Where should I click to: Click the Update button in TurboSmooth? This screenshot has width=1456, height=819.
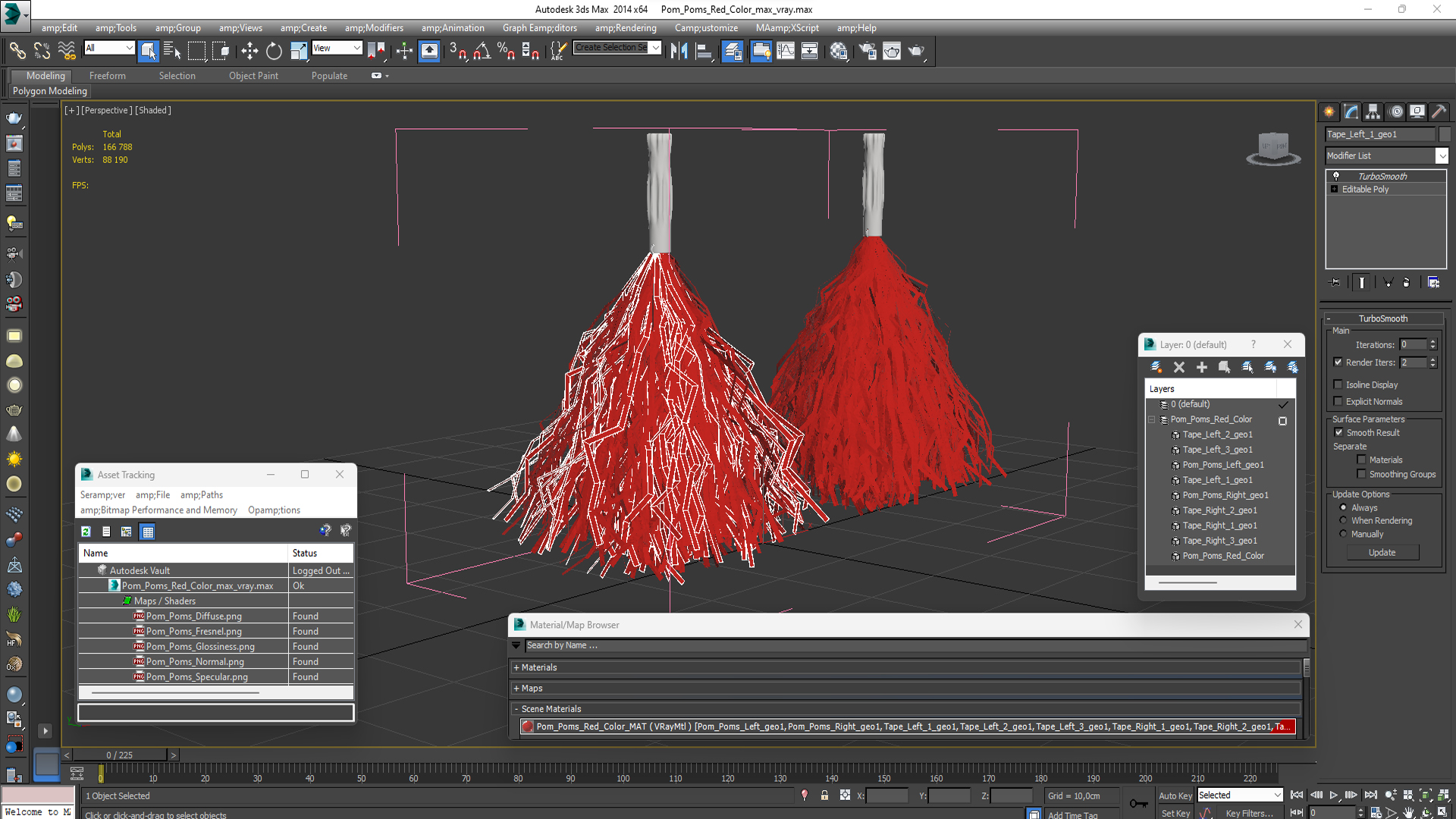click(x=1382, y=552)
